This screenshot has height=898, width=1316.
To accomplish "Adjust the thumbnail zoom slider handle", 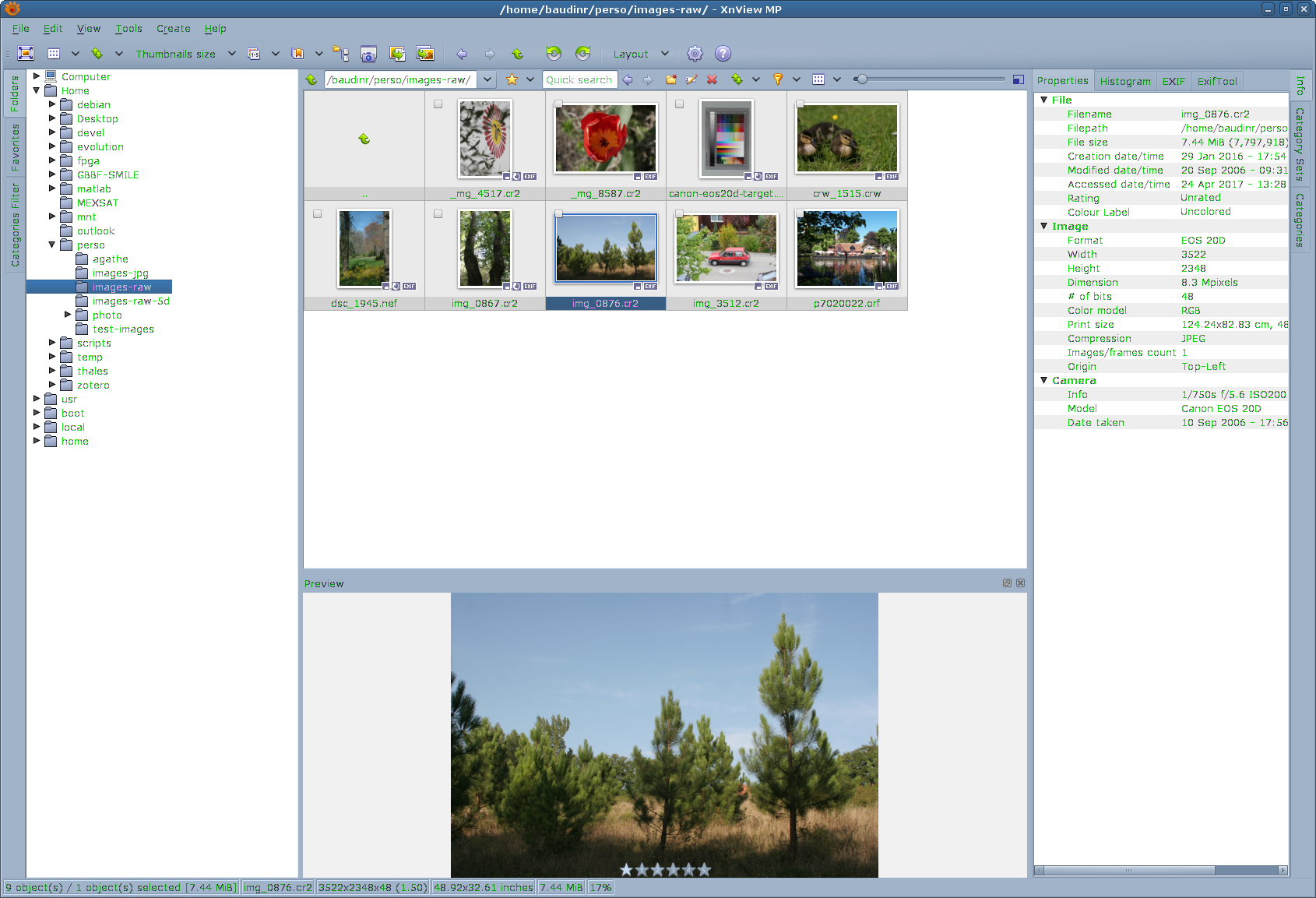I will click(861, 79).
